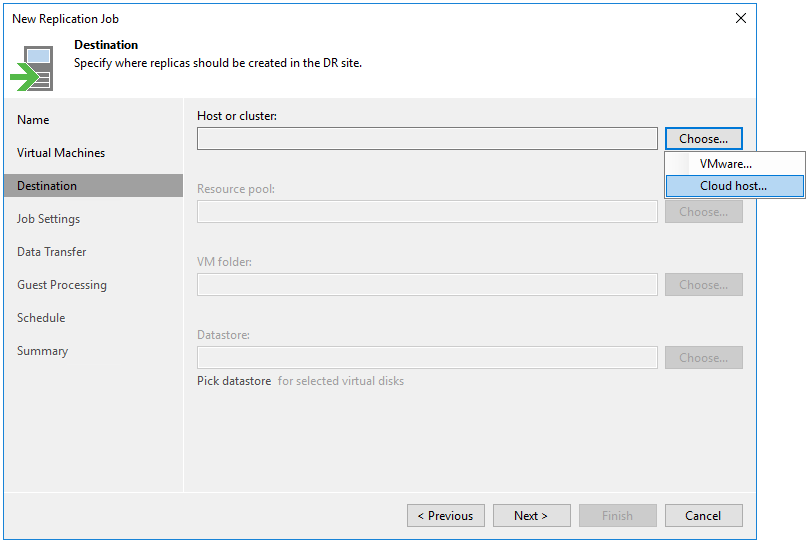Screen dimensions: 810x543
Task: Select VMware... from the popup menu
Action: click(x=725, y=164)
